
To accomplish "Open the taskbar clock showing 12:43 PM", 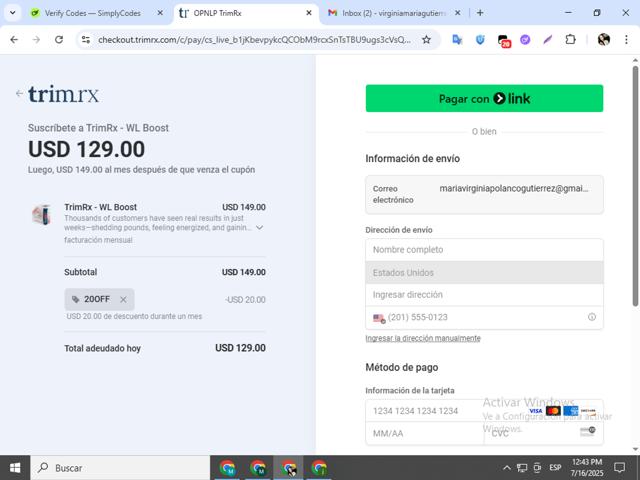I will (587, 468).
